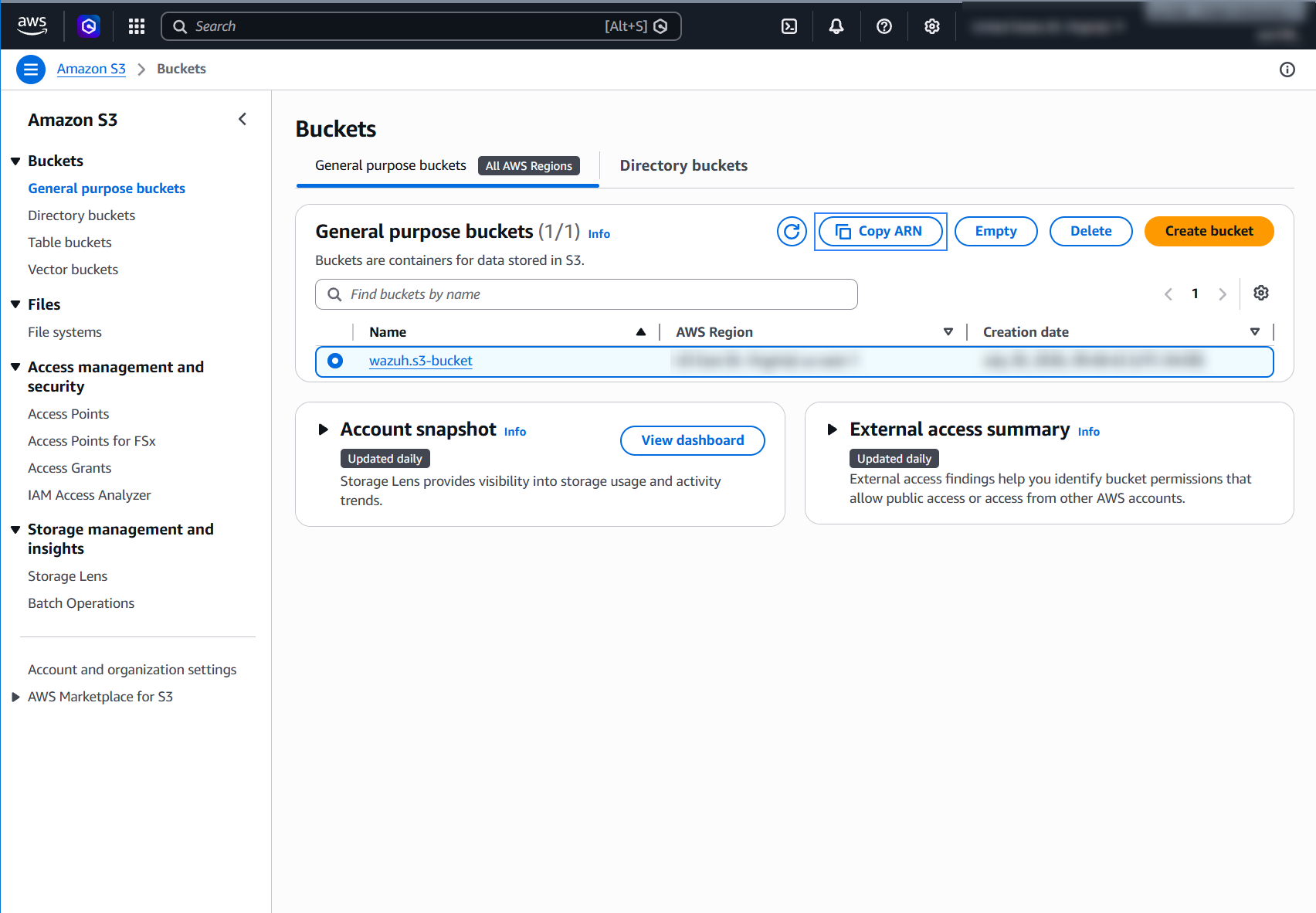Focus the top Search bar

tap(421, 26)
